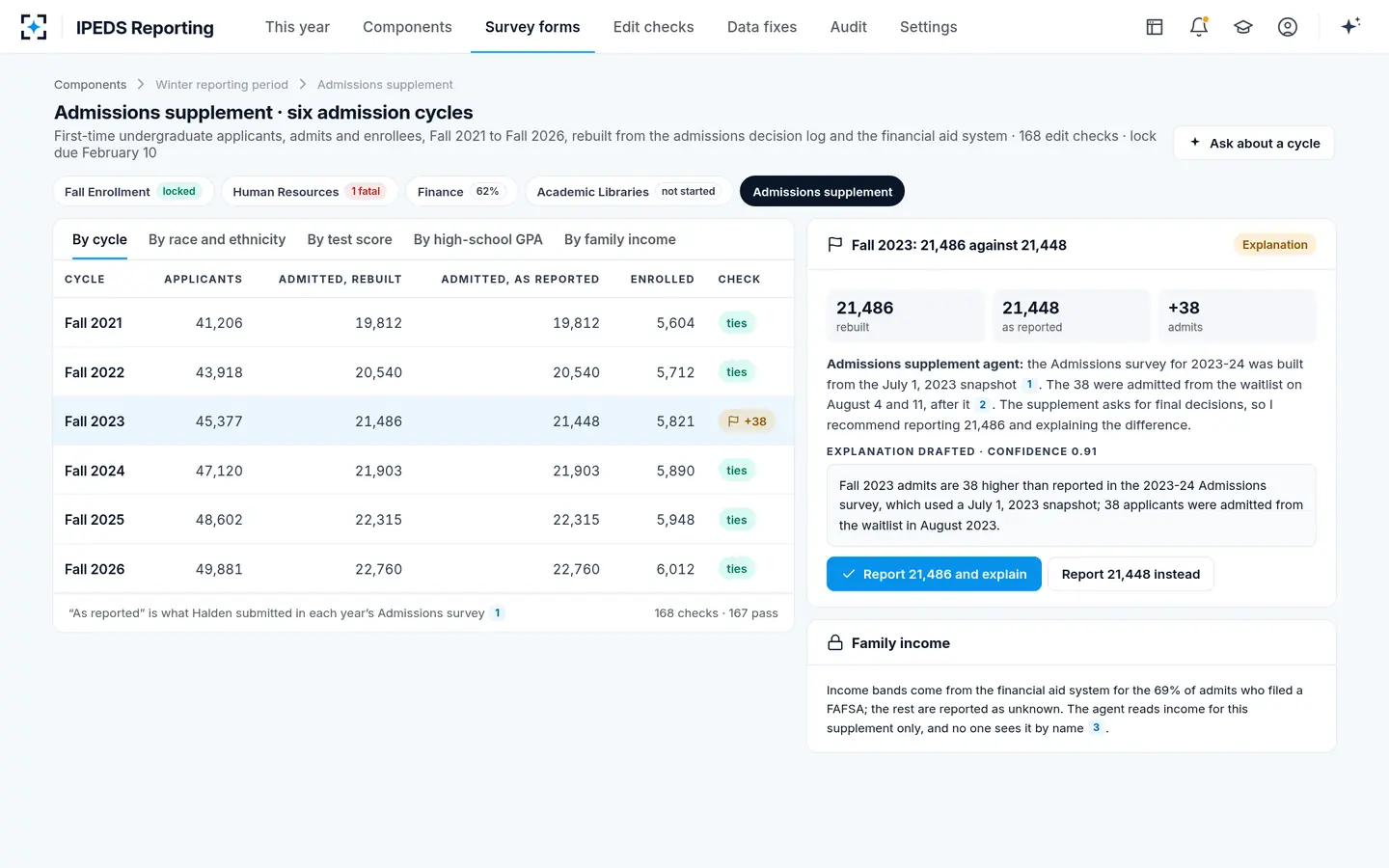Switch to By test score tab

click(x=349, y=240)
